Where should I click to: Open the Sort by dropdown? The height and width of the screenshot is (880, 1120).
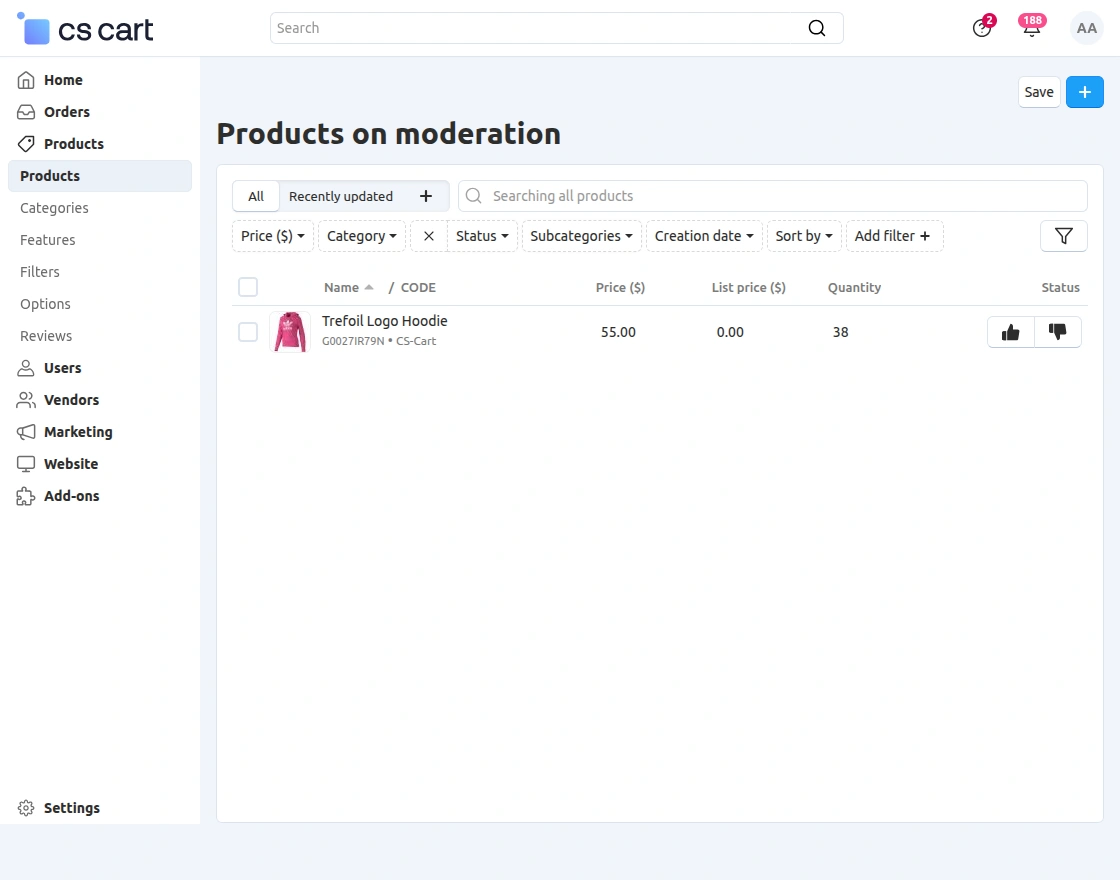[803, 236]
